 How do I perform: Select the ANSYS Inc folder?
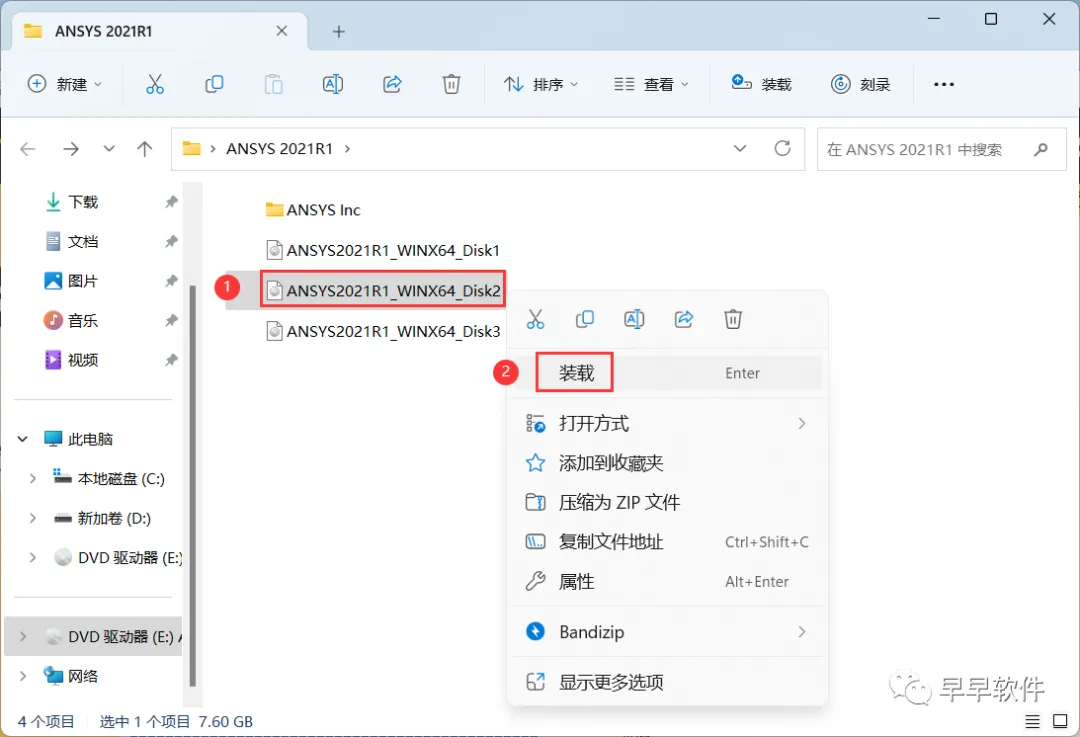[313, 209]
